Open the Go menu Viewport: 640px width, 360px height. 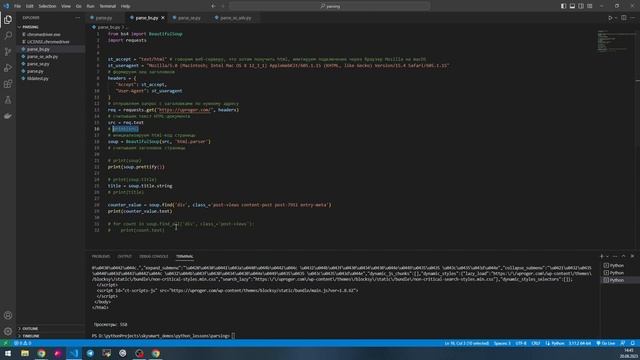[78, 6]
